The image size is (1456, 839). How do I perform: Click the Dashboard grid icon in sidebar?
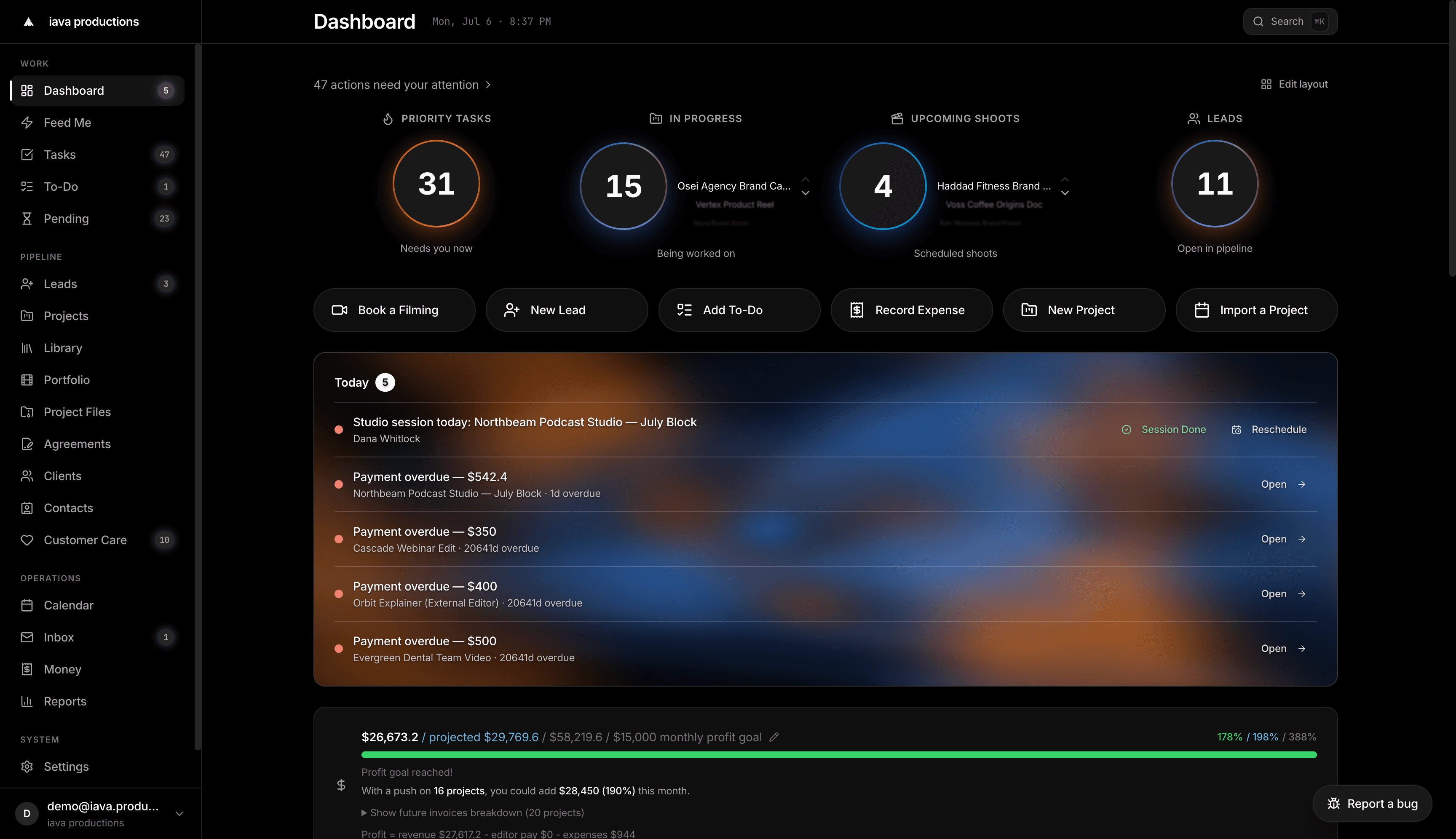(27, 91)
